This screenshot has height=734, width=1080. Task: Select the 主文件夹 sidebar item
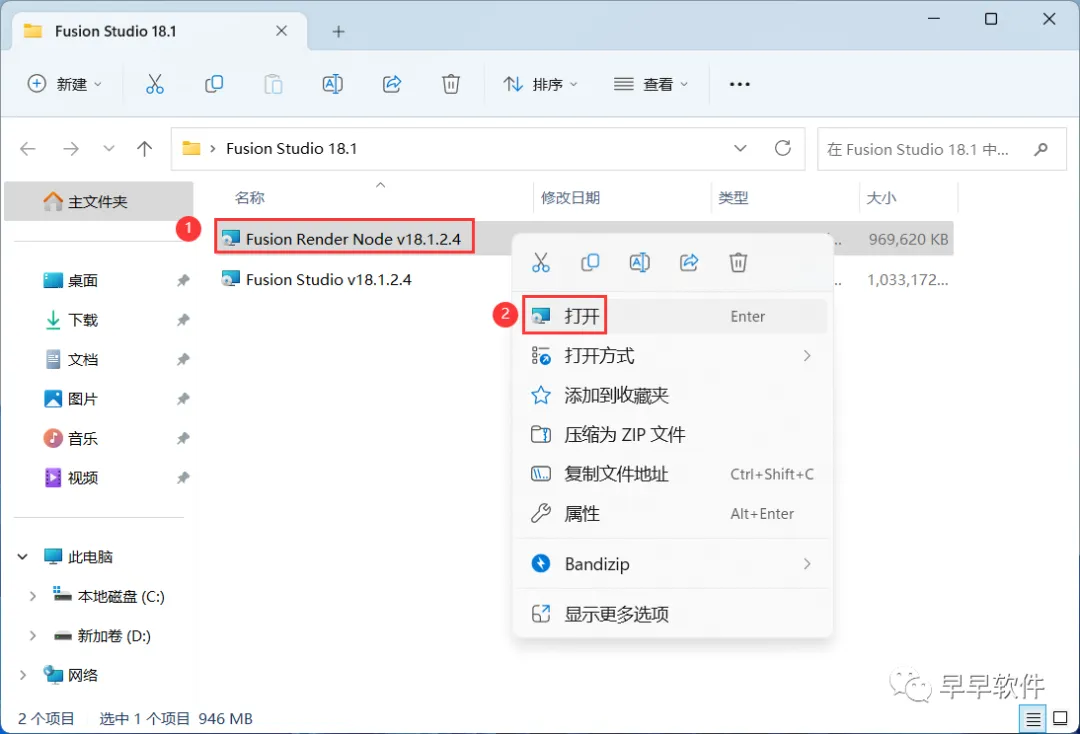pos(98,201)
